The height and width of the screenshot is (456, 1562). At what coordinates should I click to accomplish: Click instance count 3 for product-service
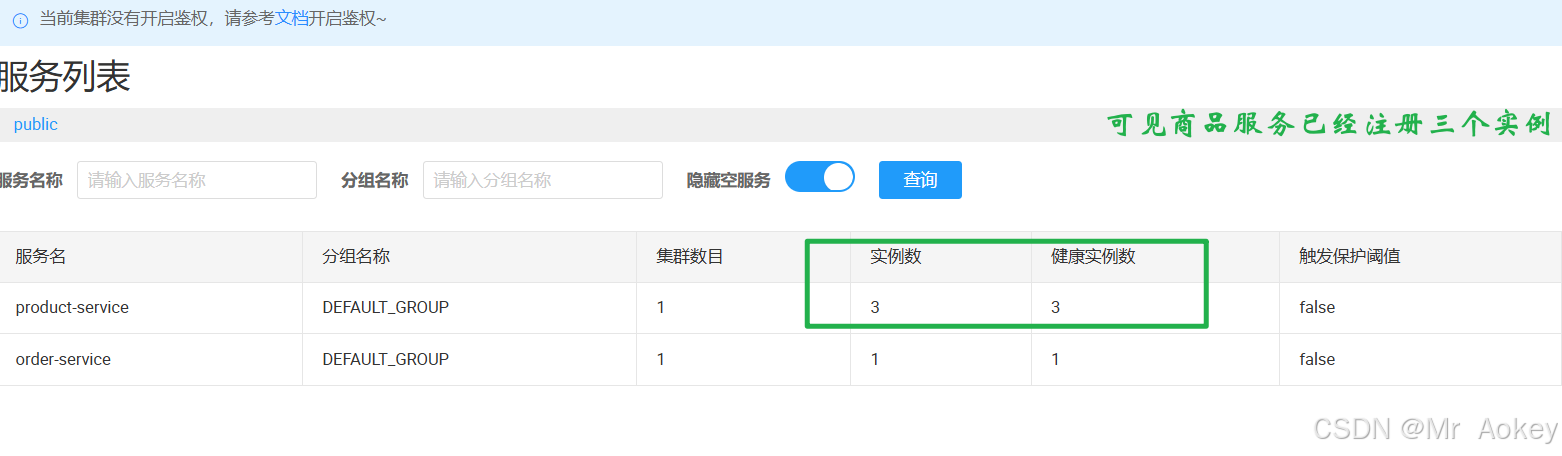pyautogui.click(x=875, y=308)
